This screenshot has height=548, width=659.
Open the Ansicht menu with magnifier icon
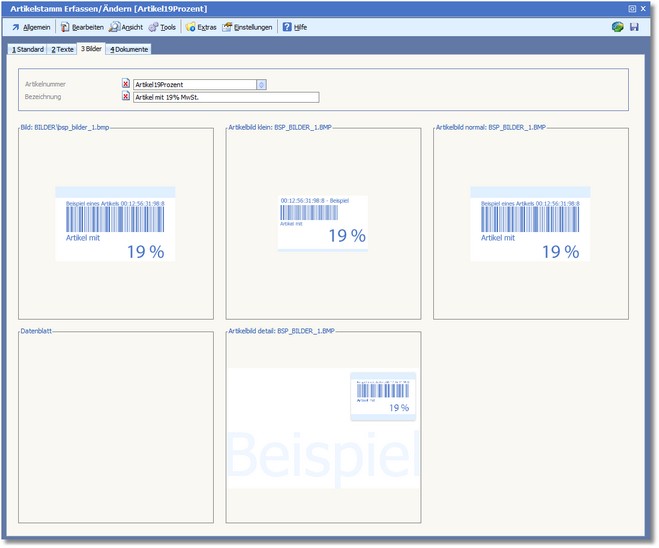pyautogui.click(x=127, y=27)
